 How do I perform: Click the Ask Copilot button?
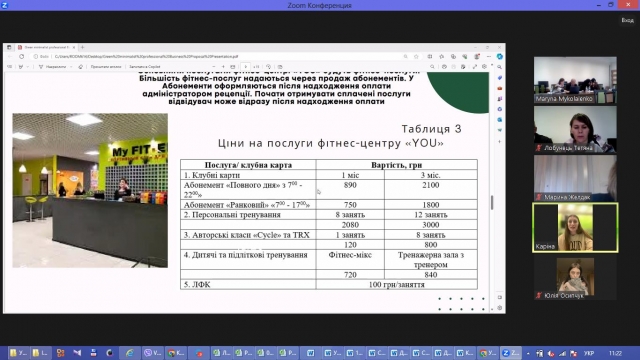point(144,67)
